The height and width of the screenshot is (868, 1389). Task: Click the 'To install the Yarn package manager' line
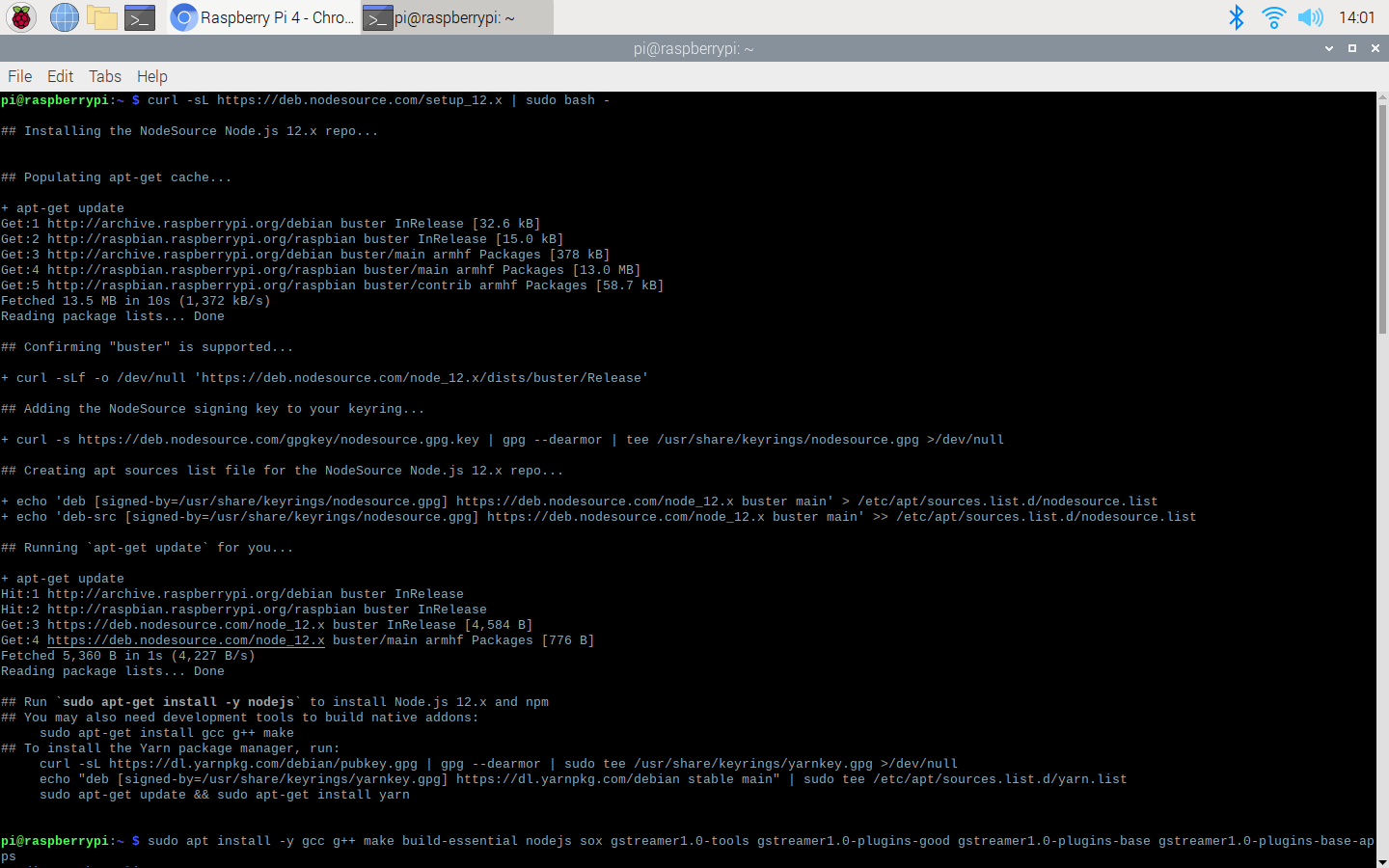(171, 748)
